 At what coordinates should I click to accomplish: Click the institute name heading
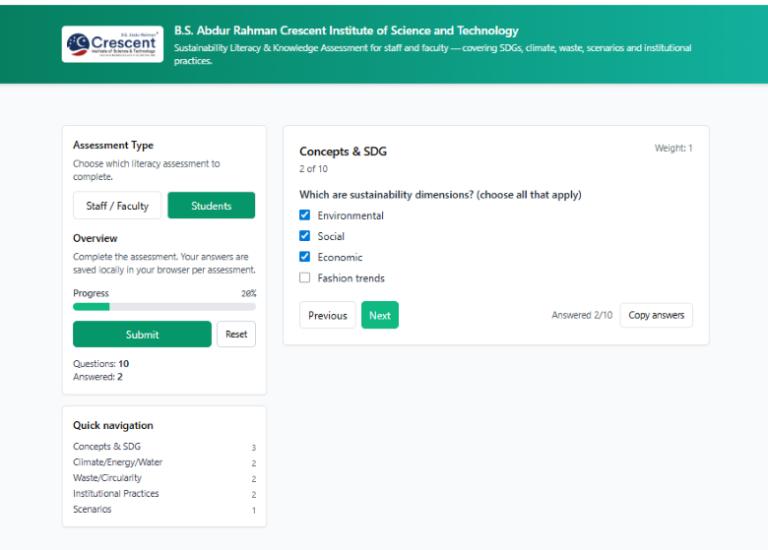click(346, 31)
